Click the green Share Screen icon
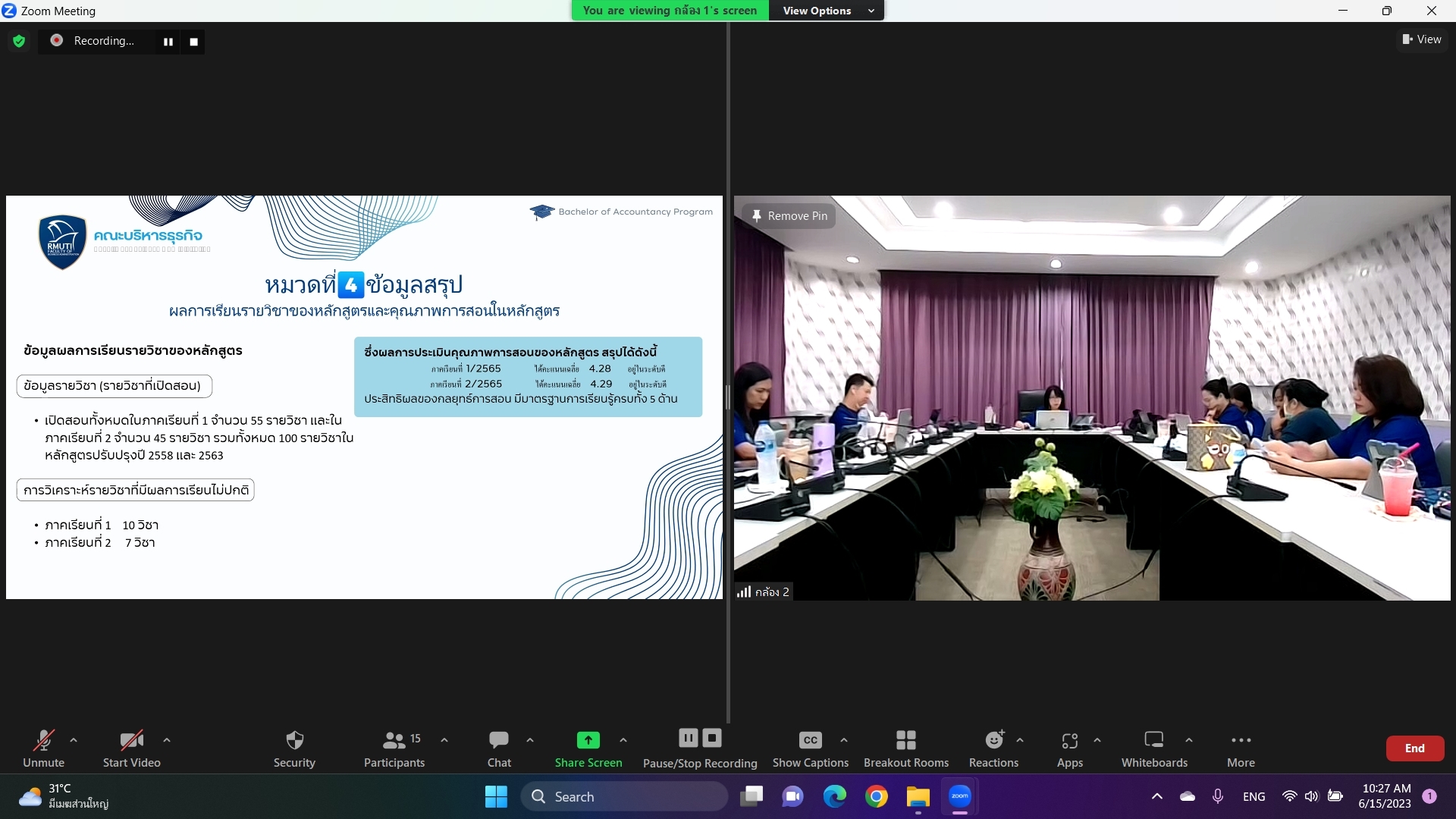Viewport: 1456px width, 819px height. coord(588,739)
